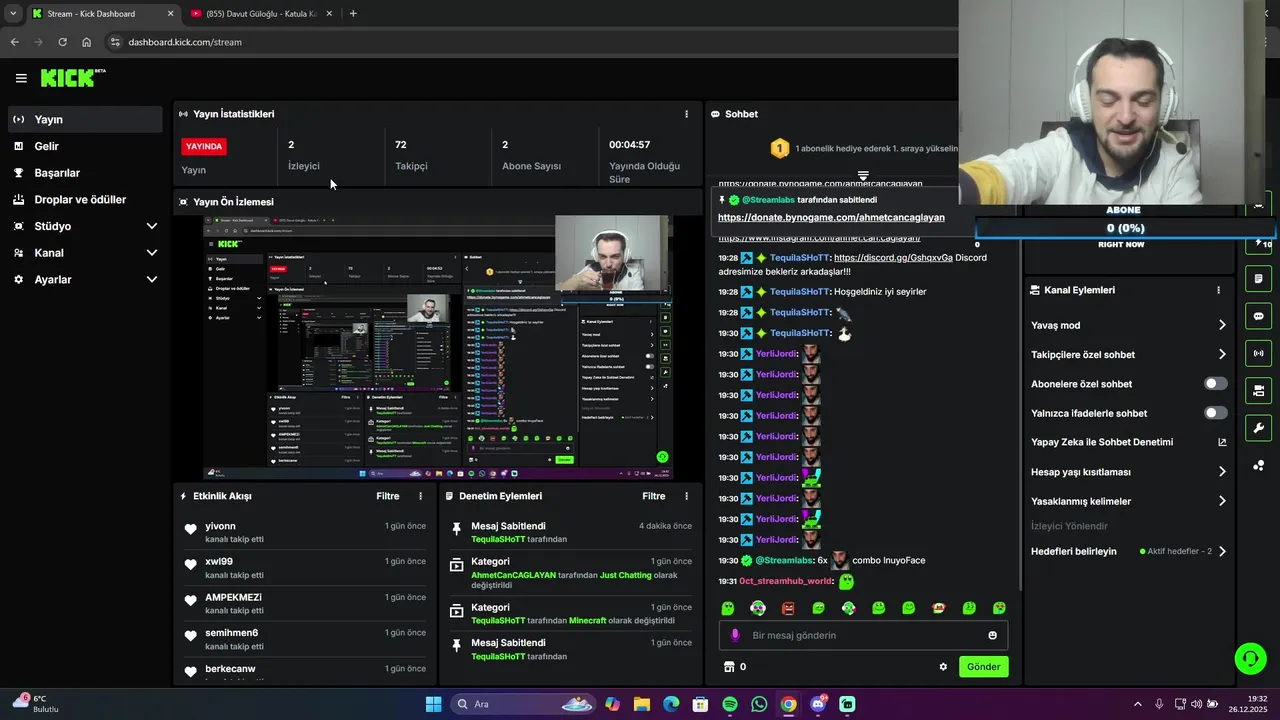Open Hesap yaşı kısıtlaması arrow
Viewport: 1280px width, 720px height.
1222,472
